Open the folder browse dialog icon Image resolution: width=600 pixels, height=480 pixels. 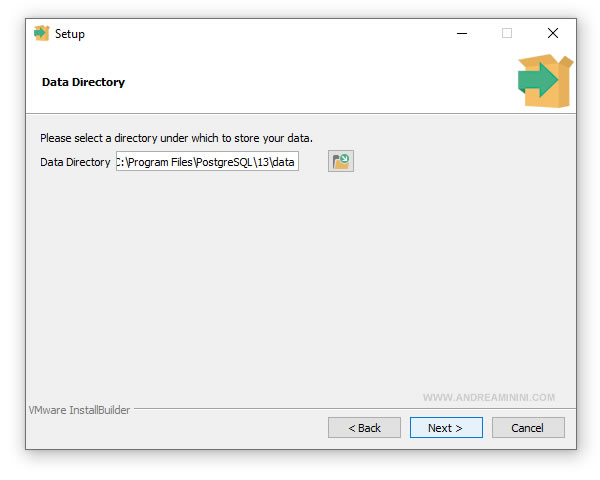tap(341, 161)
